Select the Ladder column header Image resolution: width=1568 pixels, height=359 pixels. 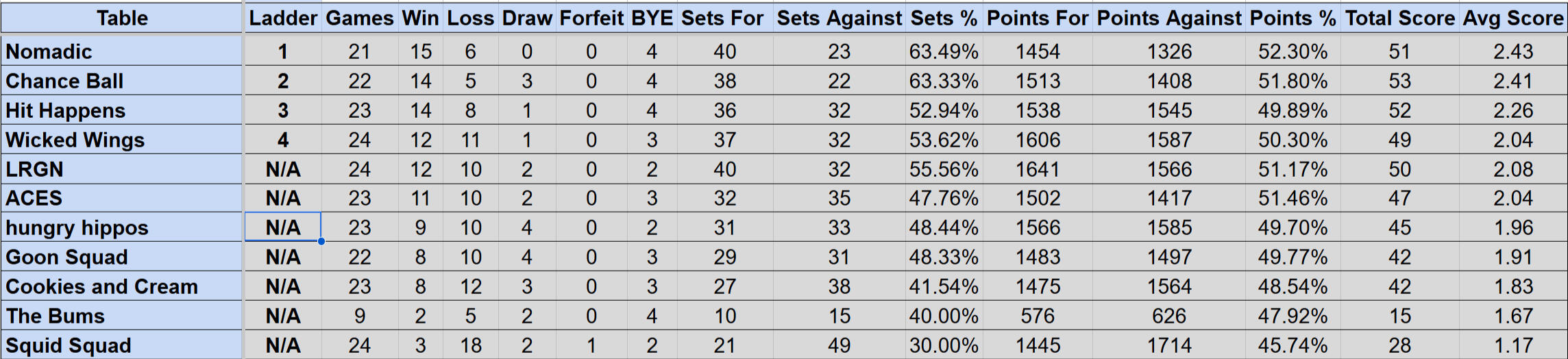[x=283, y=18]
